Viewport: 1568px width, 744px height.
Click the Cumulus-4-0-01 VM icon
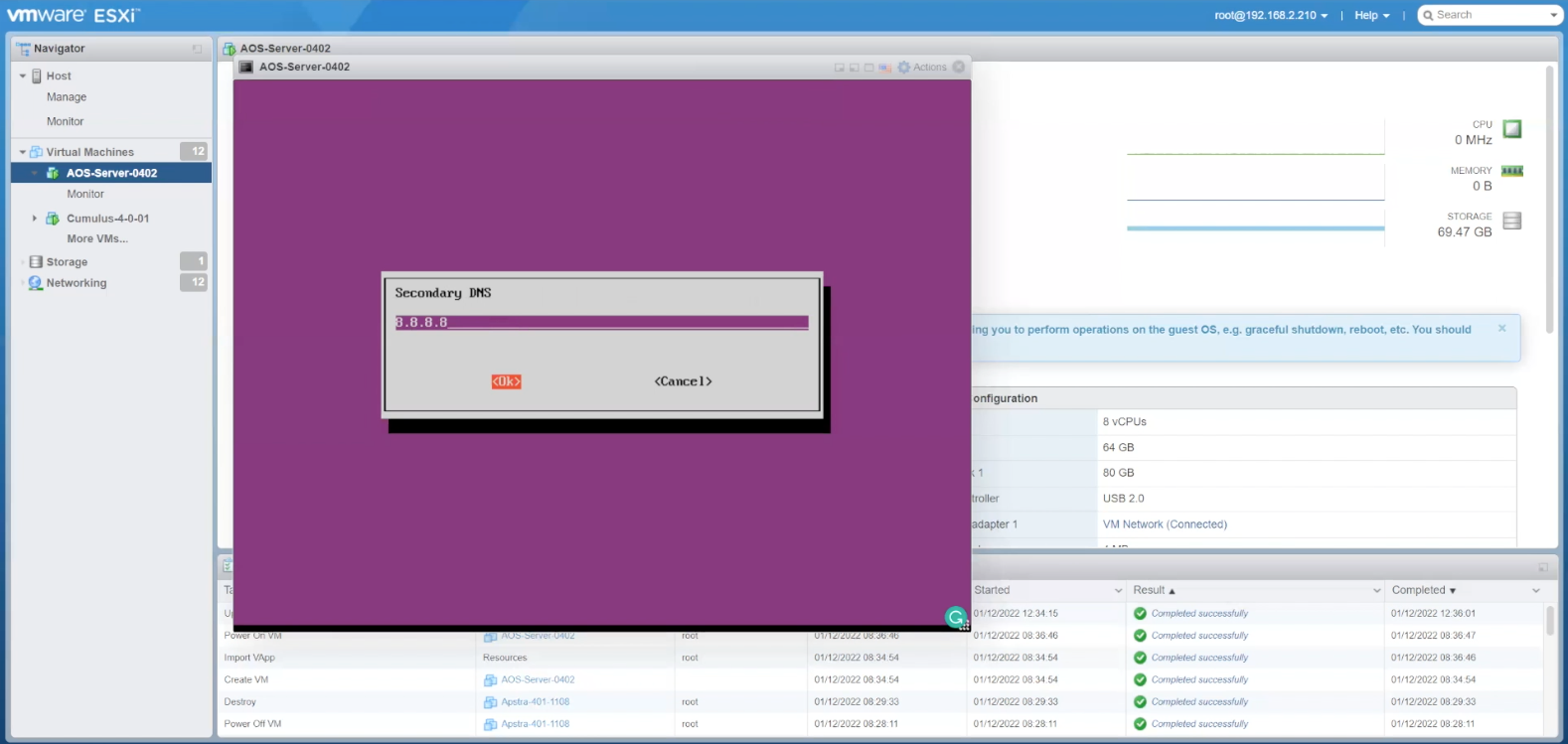coord(53,219)
